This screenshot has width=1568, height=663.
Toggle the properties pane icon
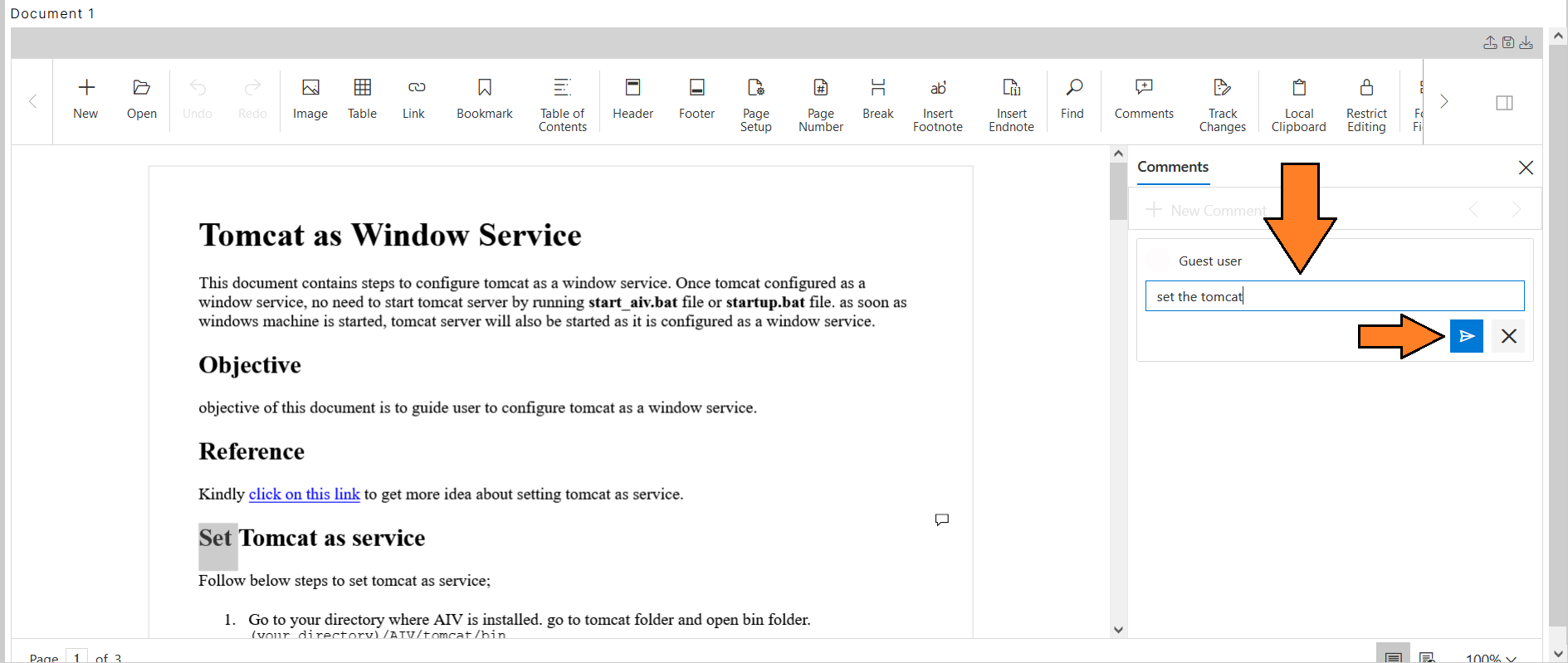(1505, 103)
